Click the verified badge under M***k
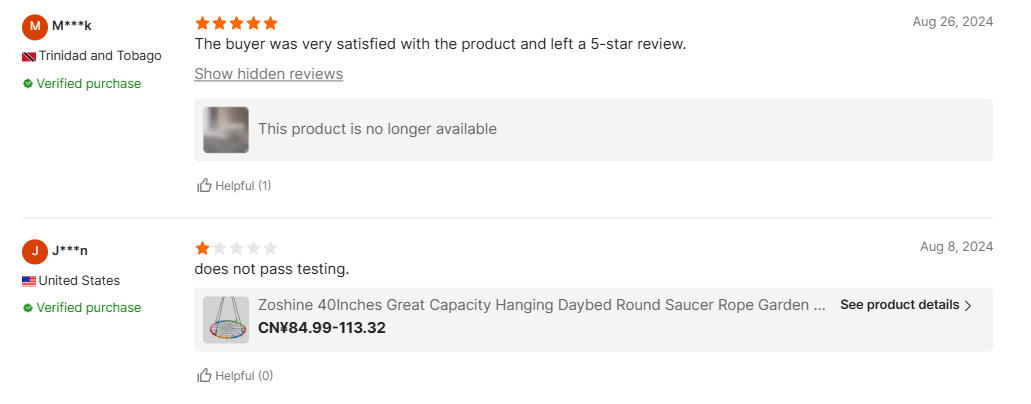This screenshot has height=404, width=1031. (28, 84)
